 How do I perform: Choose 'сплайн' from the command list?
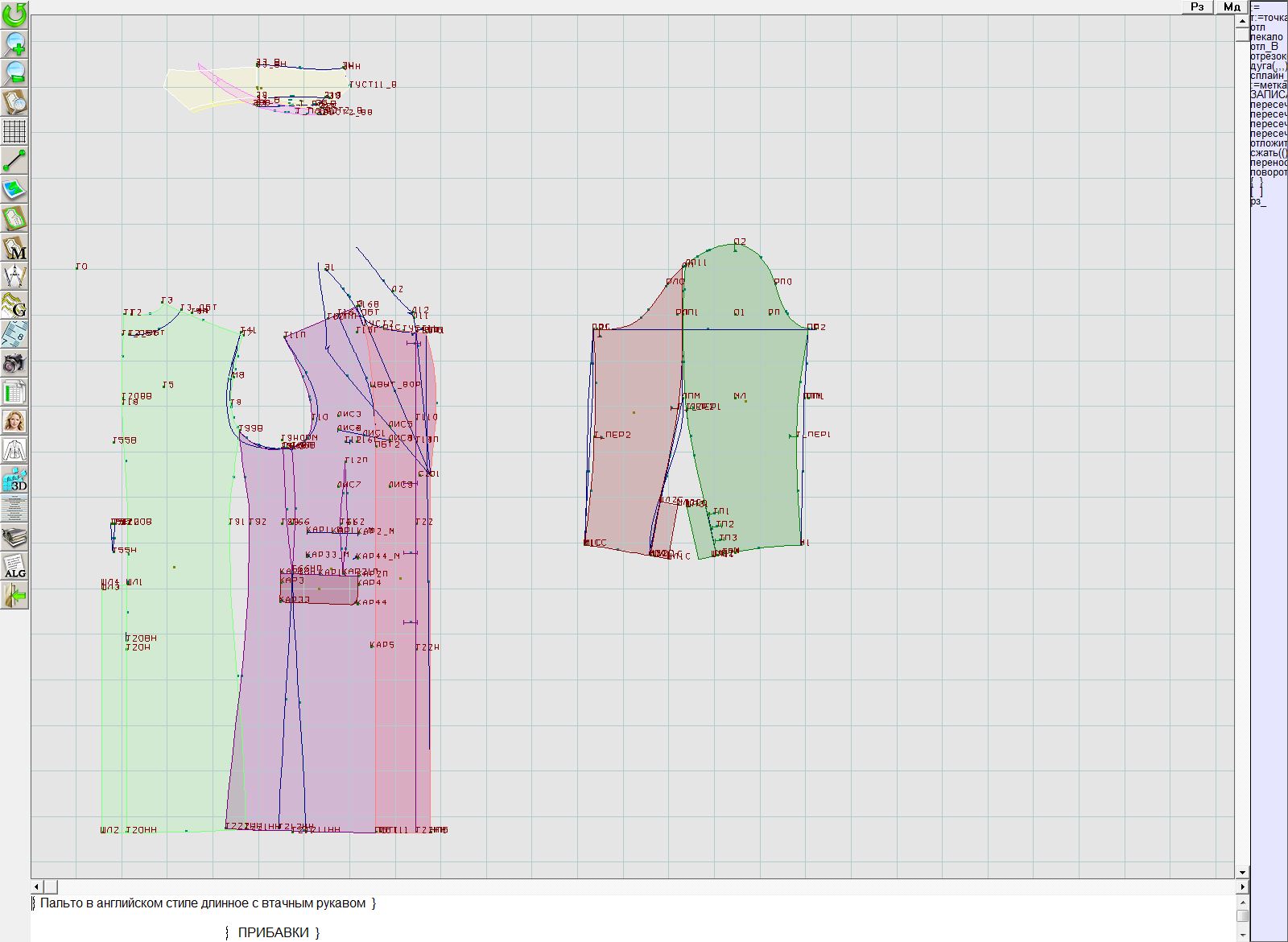[x=1267, y=76]
